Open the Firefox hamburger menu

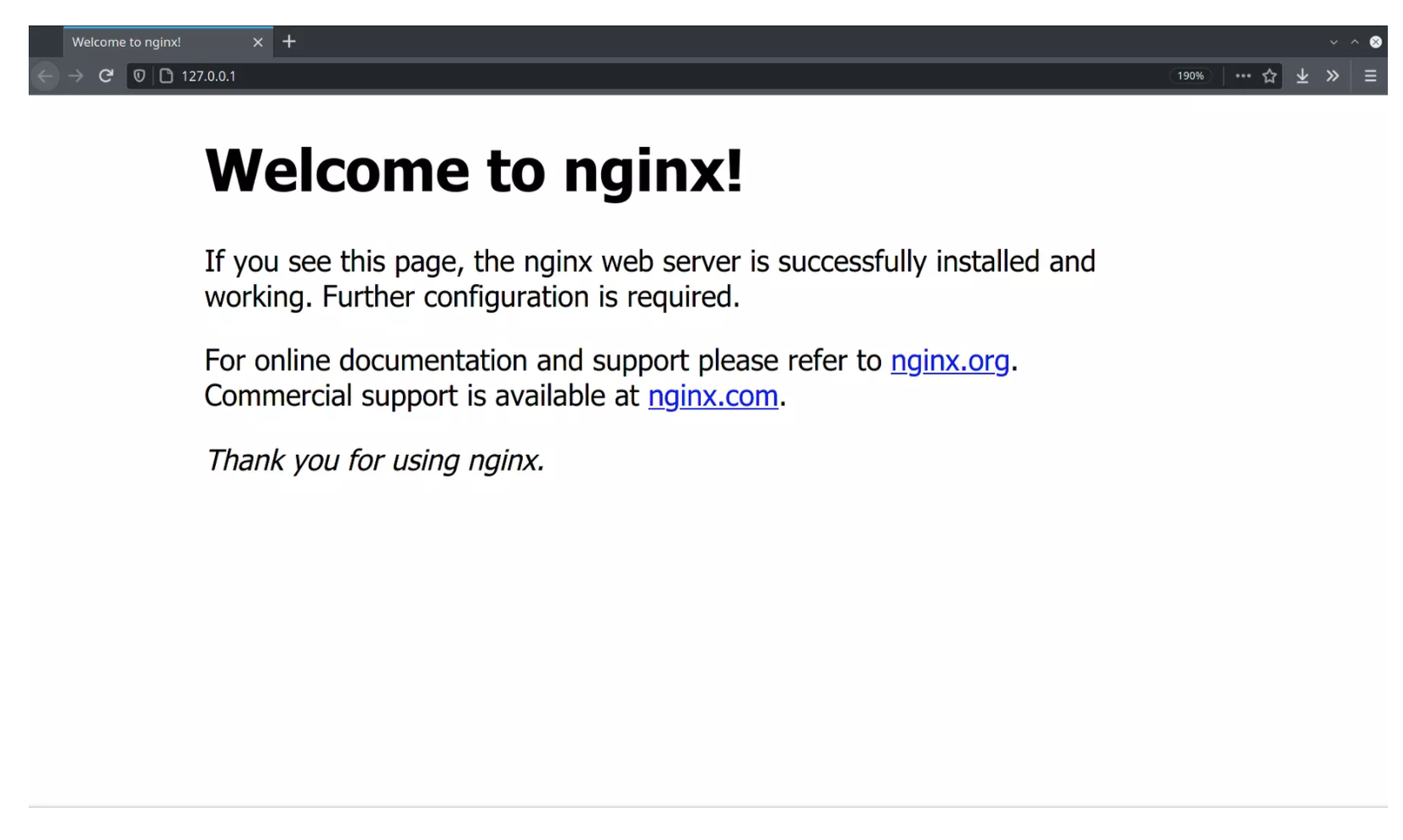click(1370, 76)
